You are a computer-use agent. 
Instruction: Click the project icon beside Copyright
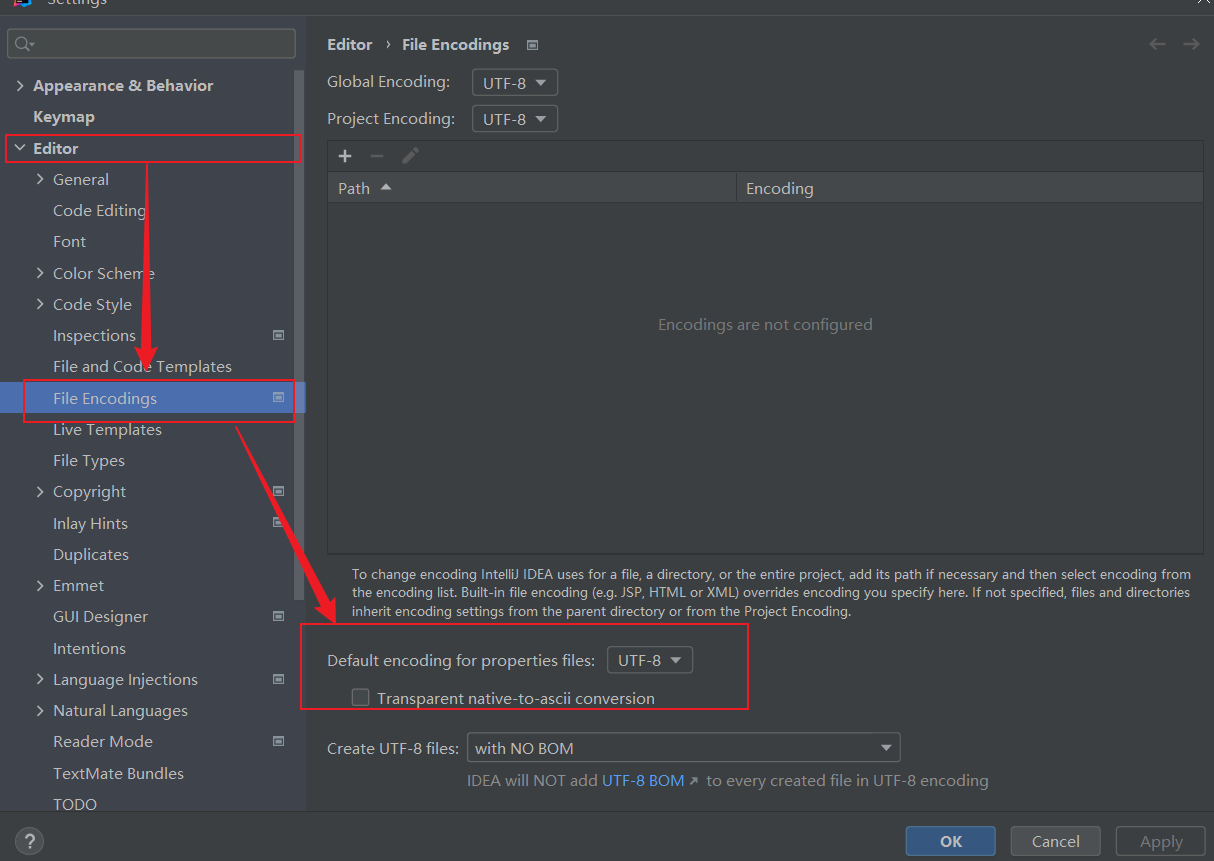tap(279, 491)
